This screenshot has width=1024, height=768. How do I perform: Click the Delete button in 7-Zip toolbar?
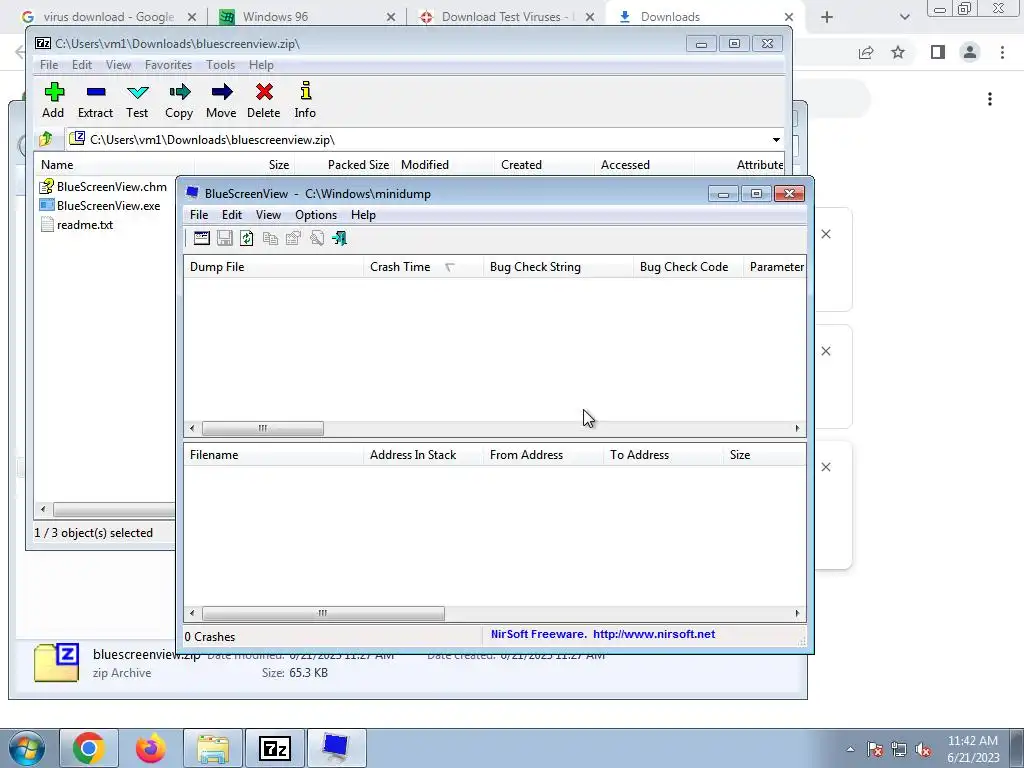[x=264, y=101]
